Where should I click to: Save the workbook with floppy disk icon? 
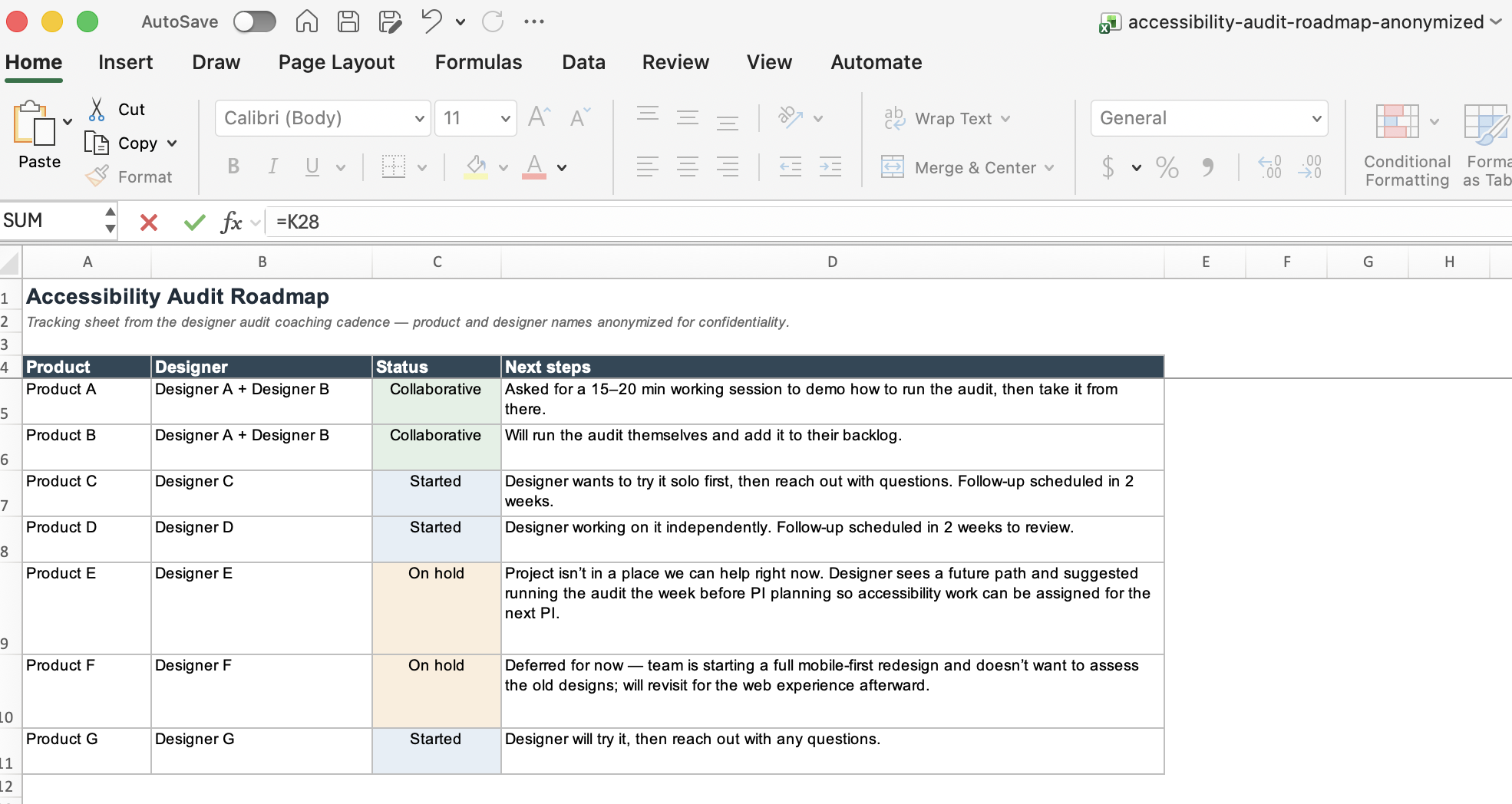coord(348,21)
